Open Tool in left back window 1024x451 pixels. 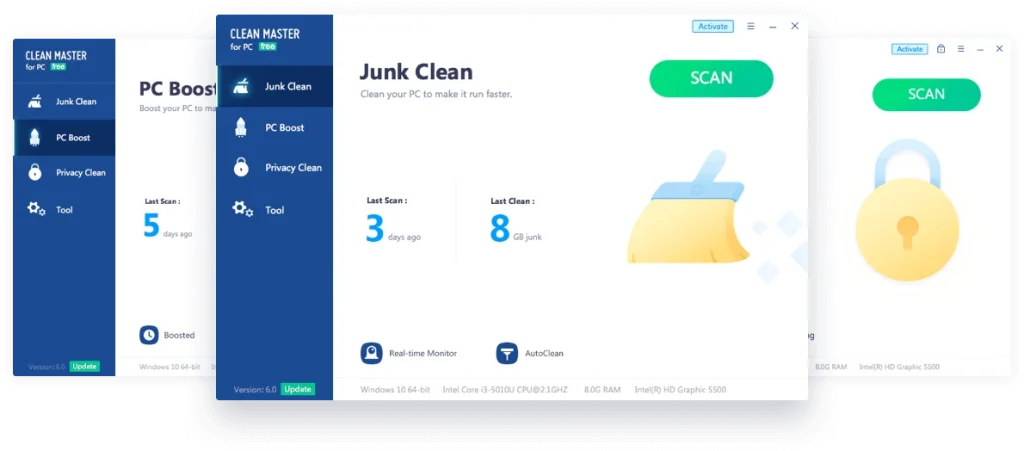64,210
